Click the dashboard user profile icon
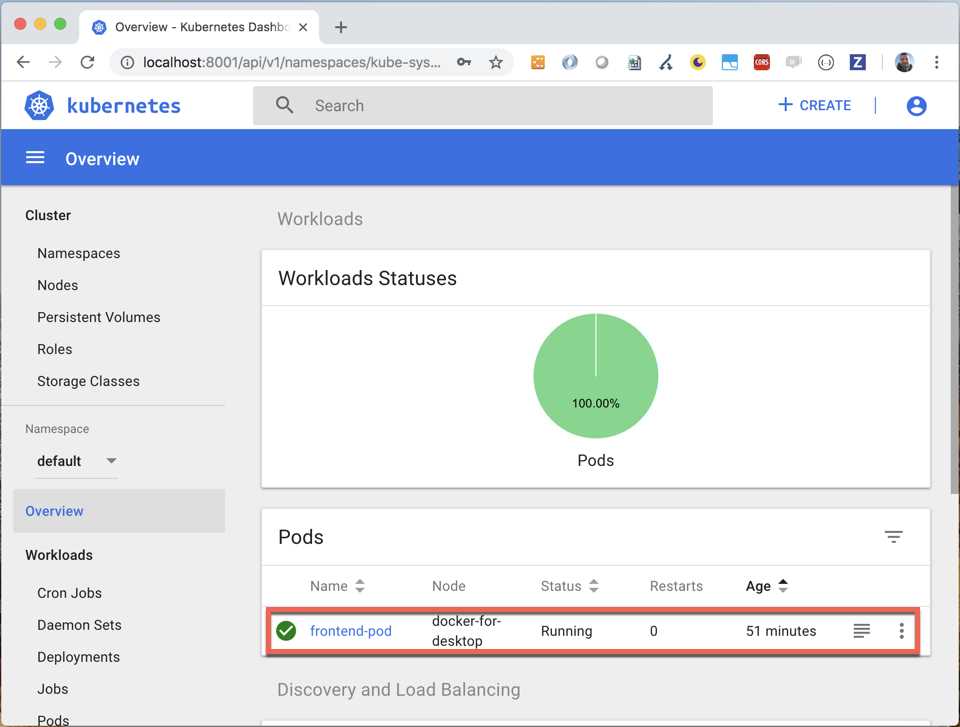Screen dimensions: 960x727 tap(916, 105)
